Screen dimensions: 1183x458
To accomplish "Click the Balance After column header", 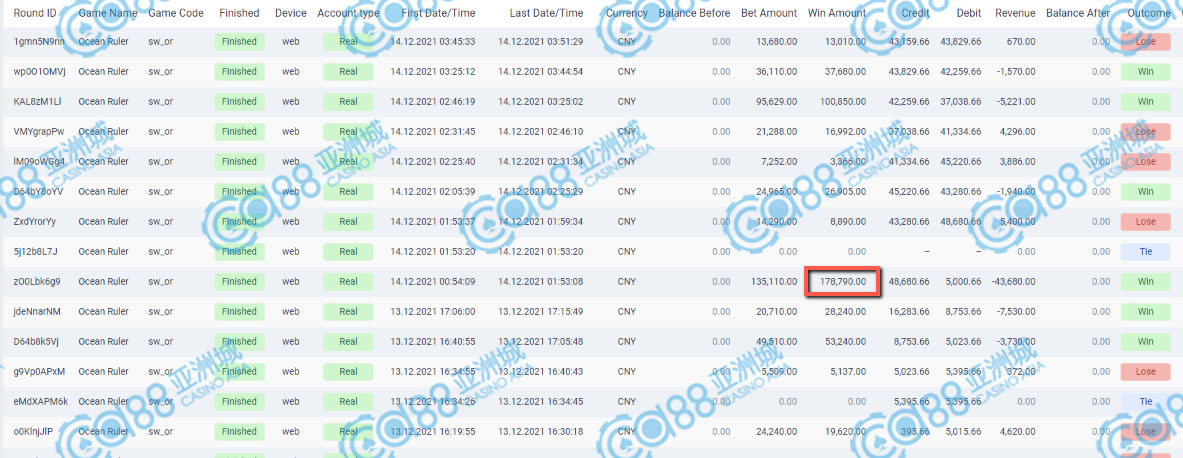I will pos(1078,13).
